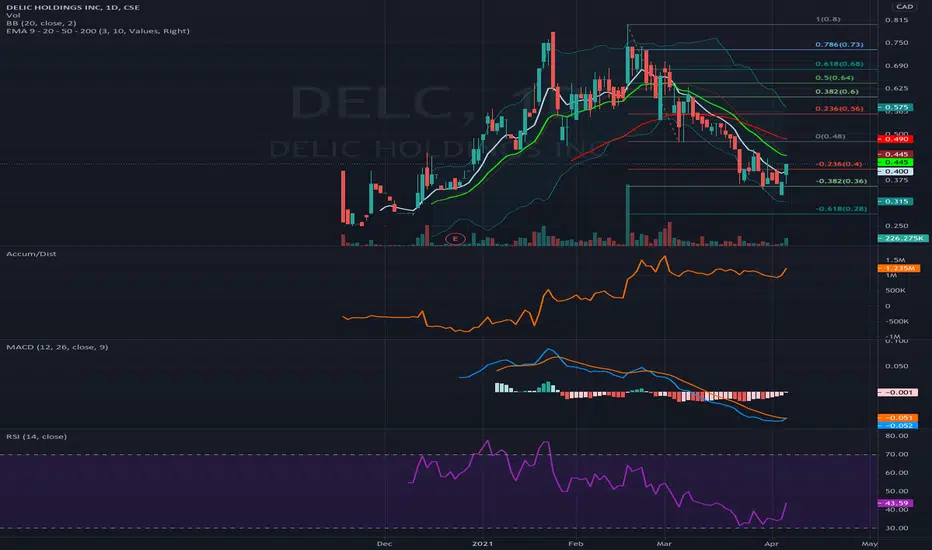The image size is (932, 550).
Task: Click 70.00 on the RSI scale
Action: click(896, 454)
